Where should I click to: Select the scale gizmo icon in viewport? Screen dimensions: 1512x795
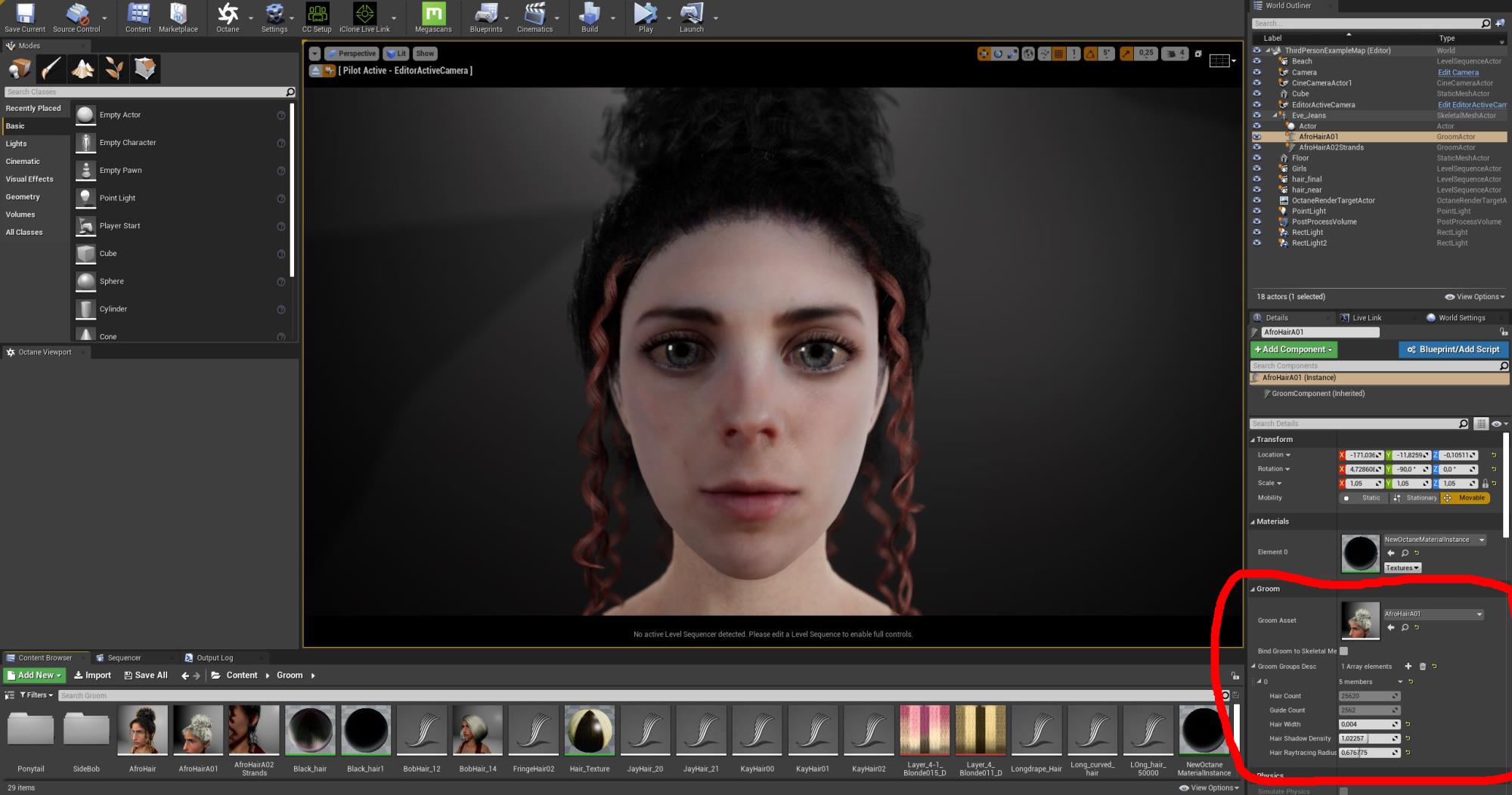coord(1012,54)
